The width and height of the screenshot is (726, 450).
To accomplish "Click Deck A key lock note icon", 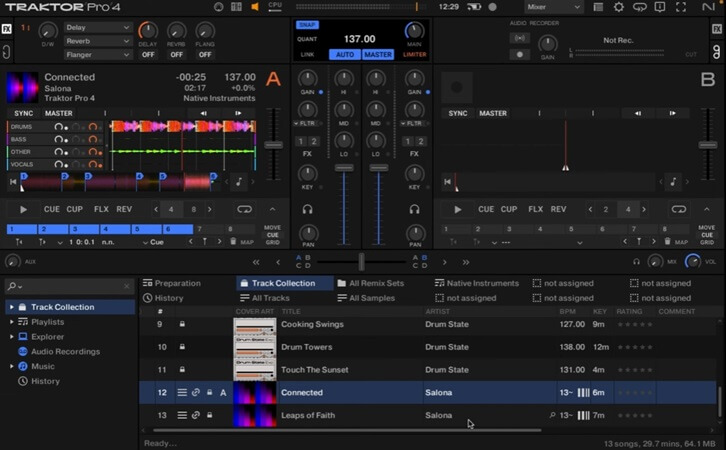I will [239, 182].
